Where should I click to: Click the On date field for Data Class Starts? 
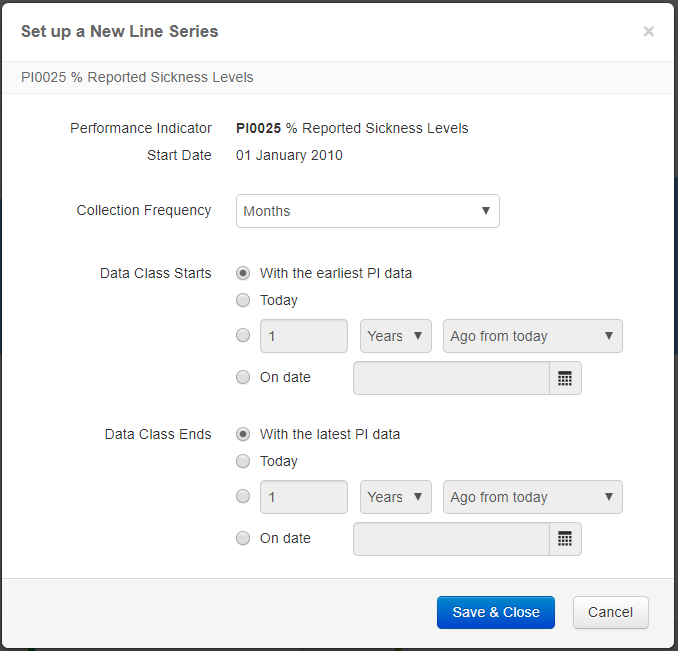tap(451, 378)
